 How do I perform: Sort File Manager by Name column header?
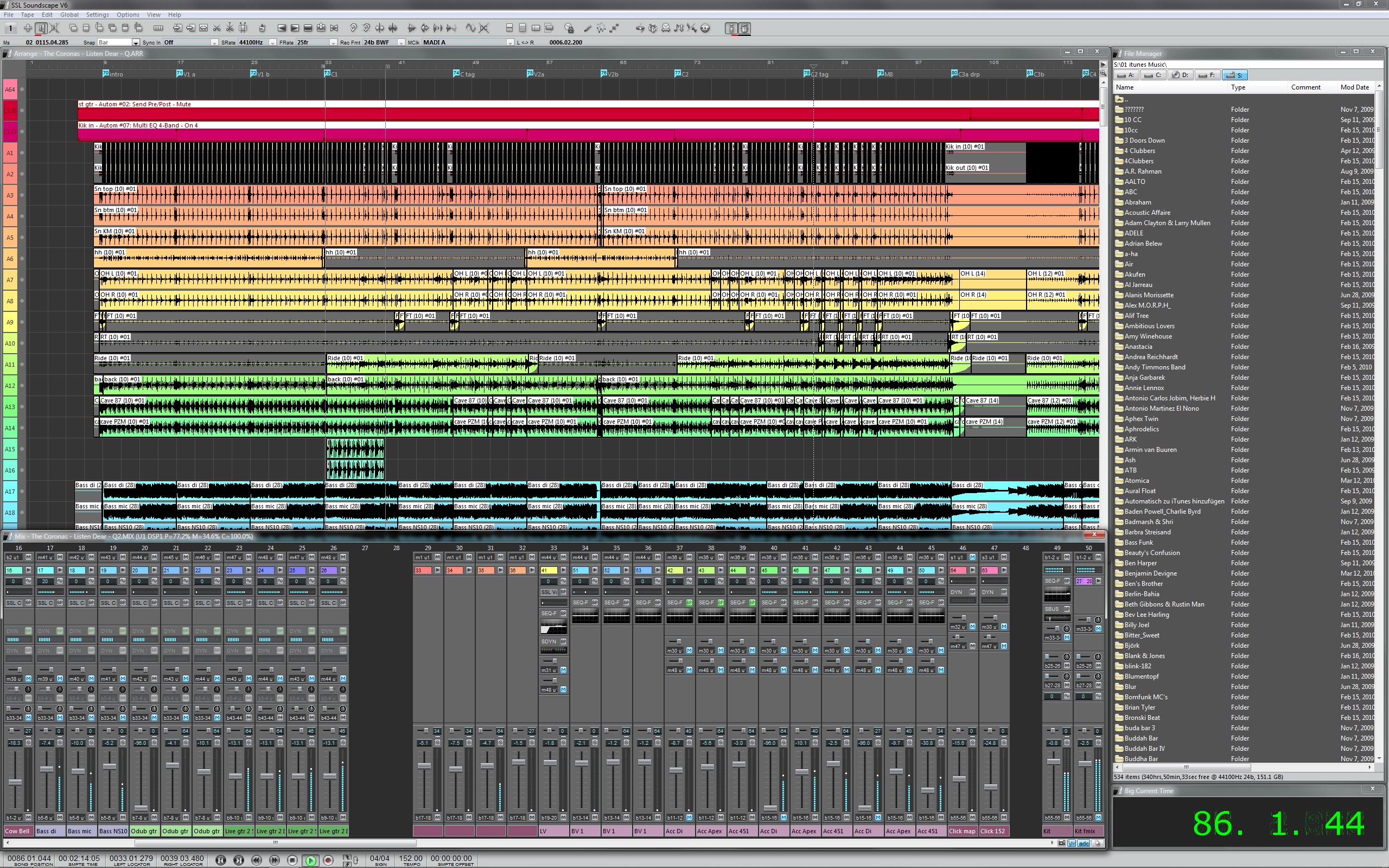point(1171,87)
